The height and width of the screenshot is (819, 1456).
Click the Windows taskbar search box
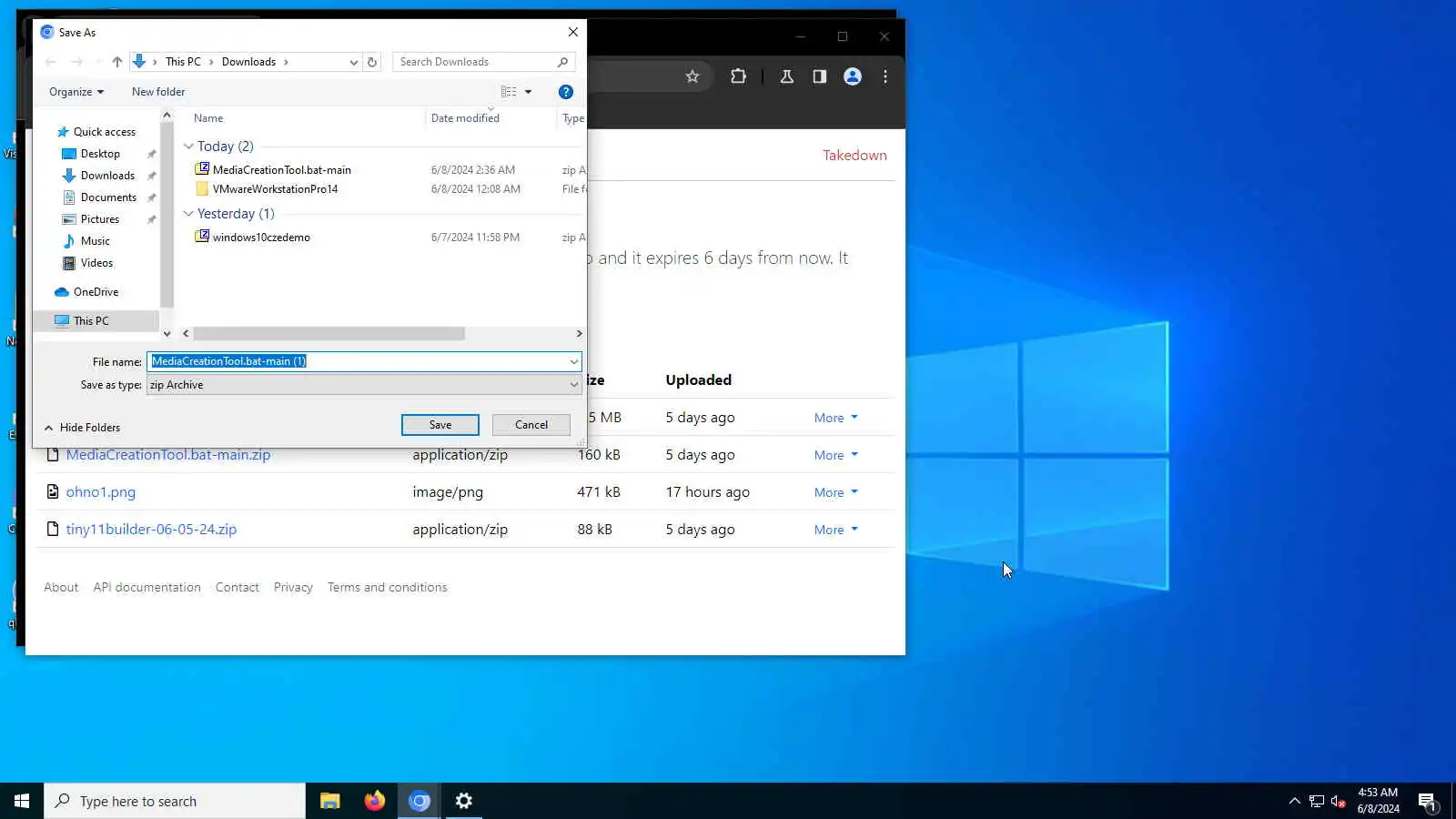[175, 801]
